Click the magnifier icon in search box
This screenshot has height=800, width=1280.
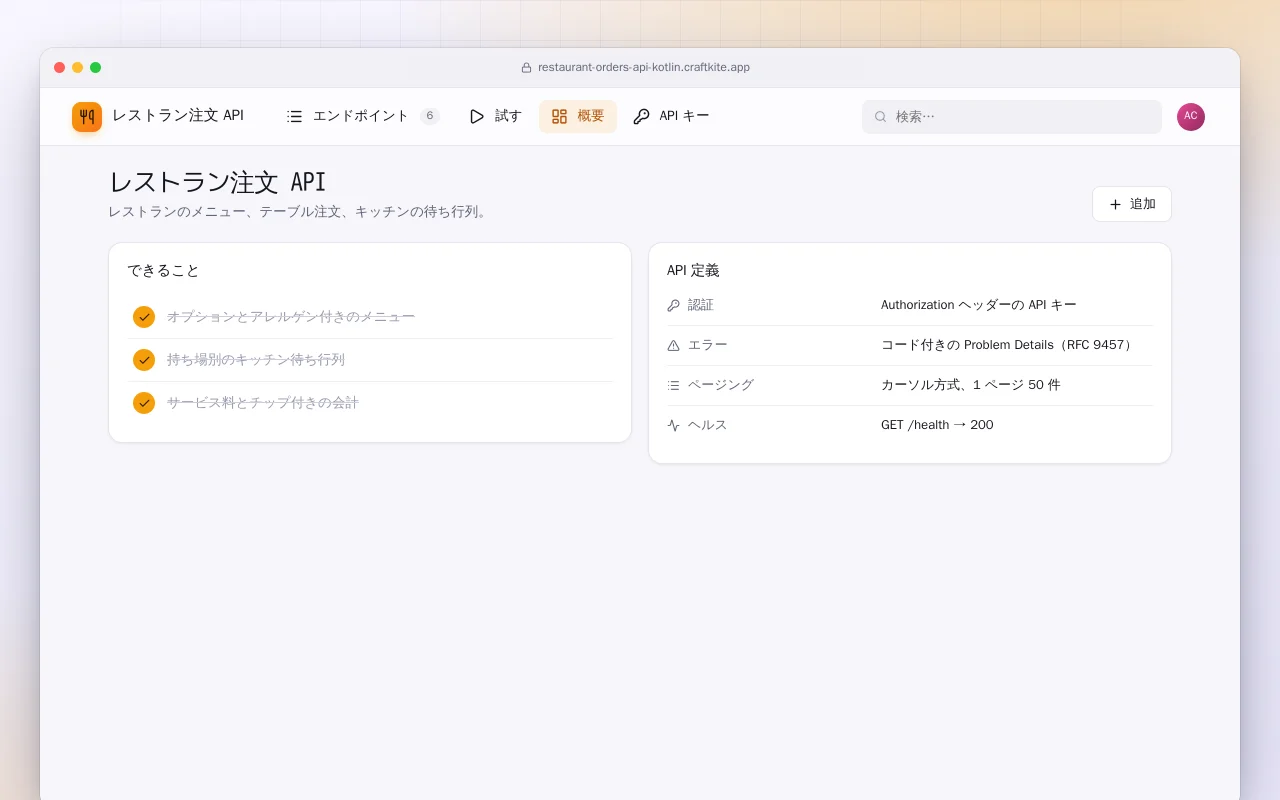pyautogui.click(x=880, y=117)
